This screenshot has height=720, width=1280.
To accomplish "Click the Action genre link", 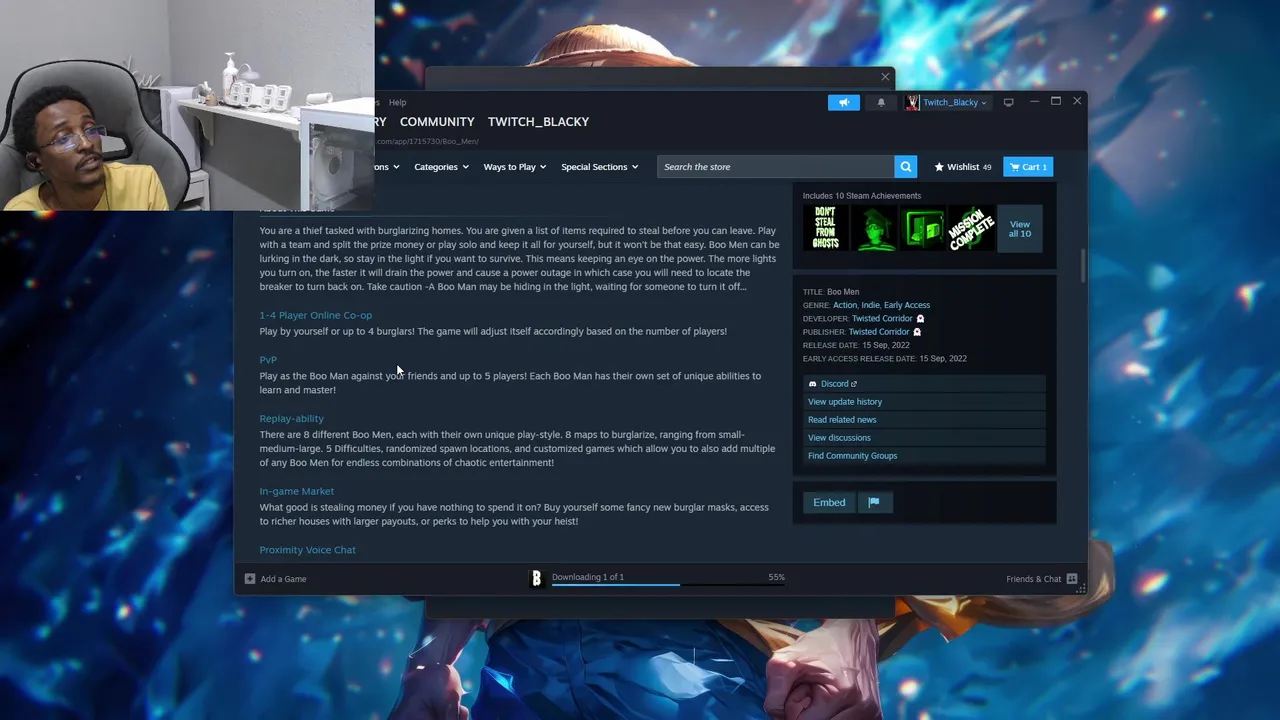I will tap(845, 305).
